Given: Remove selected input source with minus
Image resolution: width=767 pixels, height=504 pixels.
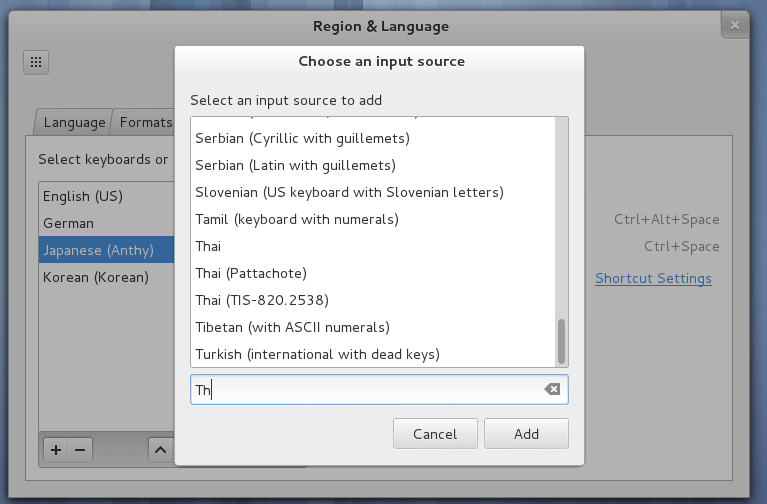Looking at the screenshot, I should click(80, 450).
